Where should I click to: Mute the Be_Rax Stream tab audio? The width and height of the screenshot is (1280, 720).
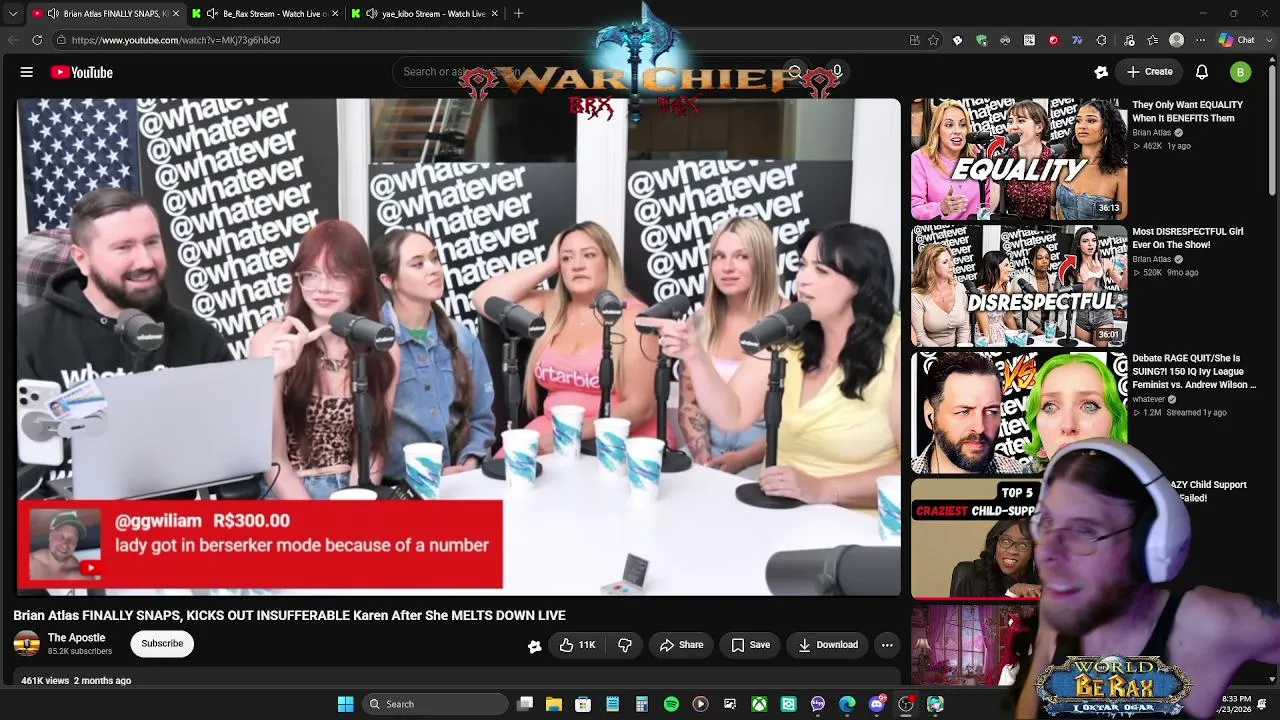tap(212, 14)
